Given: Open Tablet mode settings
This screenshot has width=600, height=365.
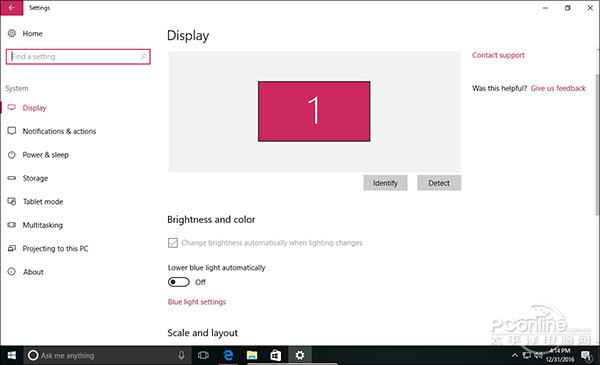Looking at the screenshot, I should (x=43, y=202).
